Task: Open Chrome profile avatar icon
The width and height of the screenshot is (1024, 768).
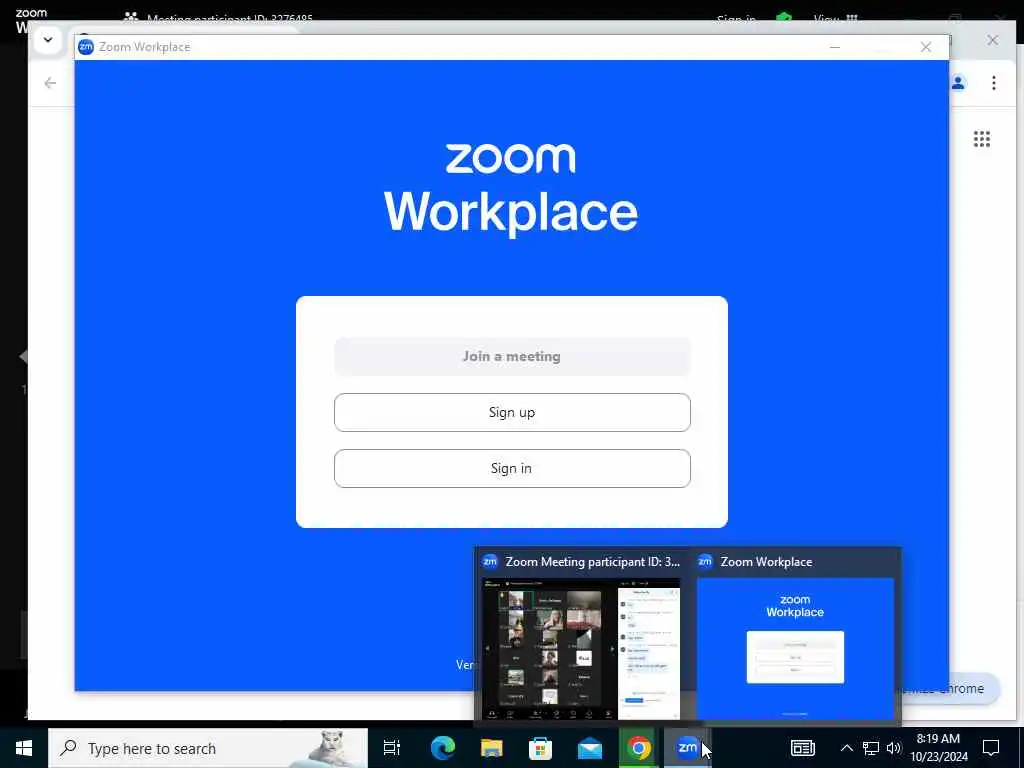Action: point(958,83)
